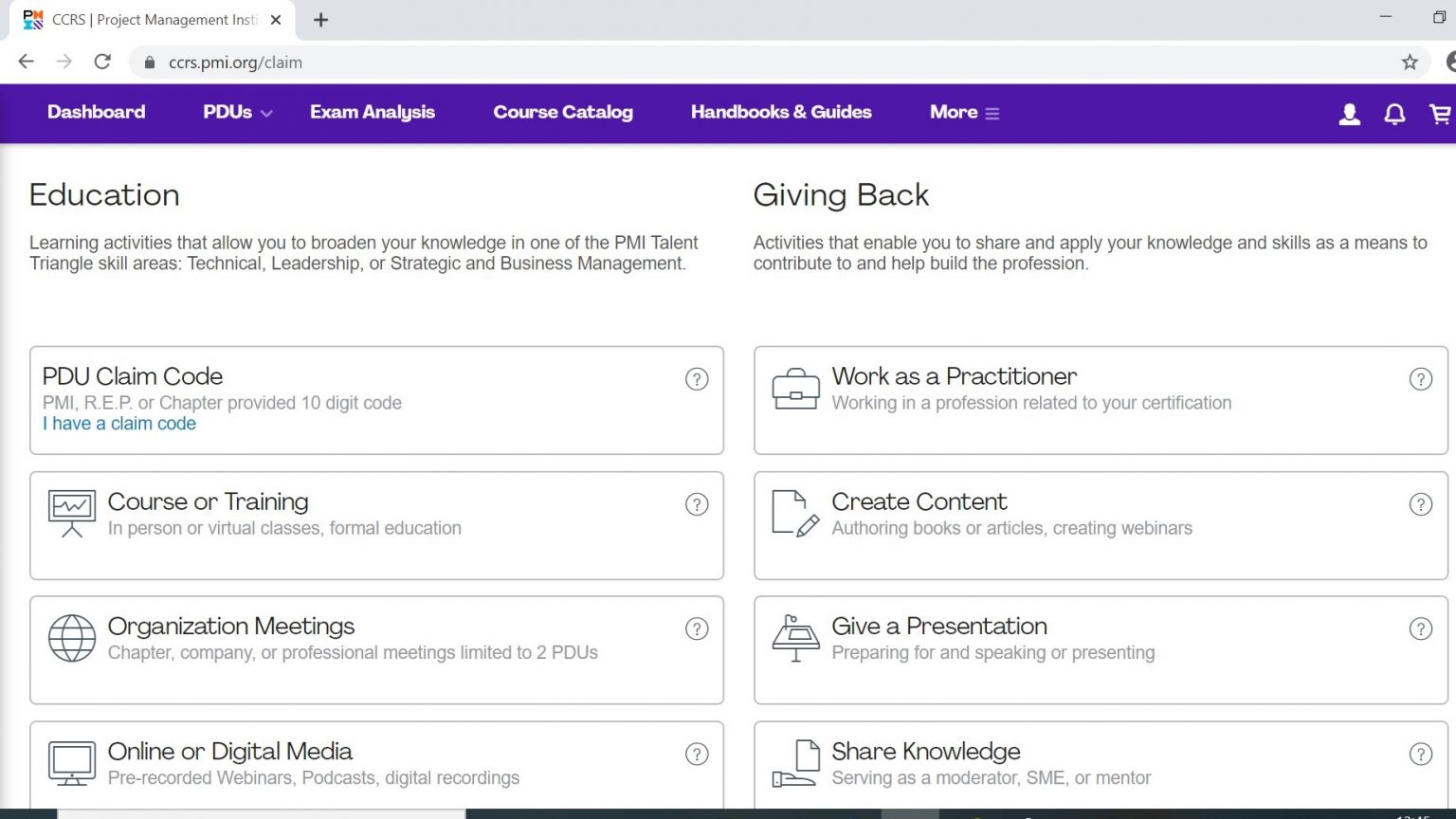This screenshot has height=819, width=1456.
Task: Open Course Catalog in the navigation bar
Action: [563, 112]
